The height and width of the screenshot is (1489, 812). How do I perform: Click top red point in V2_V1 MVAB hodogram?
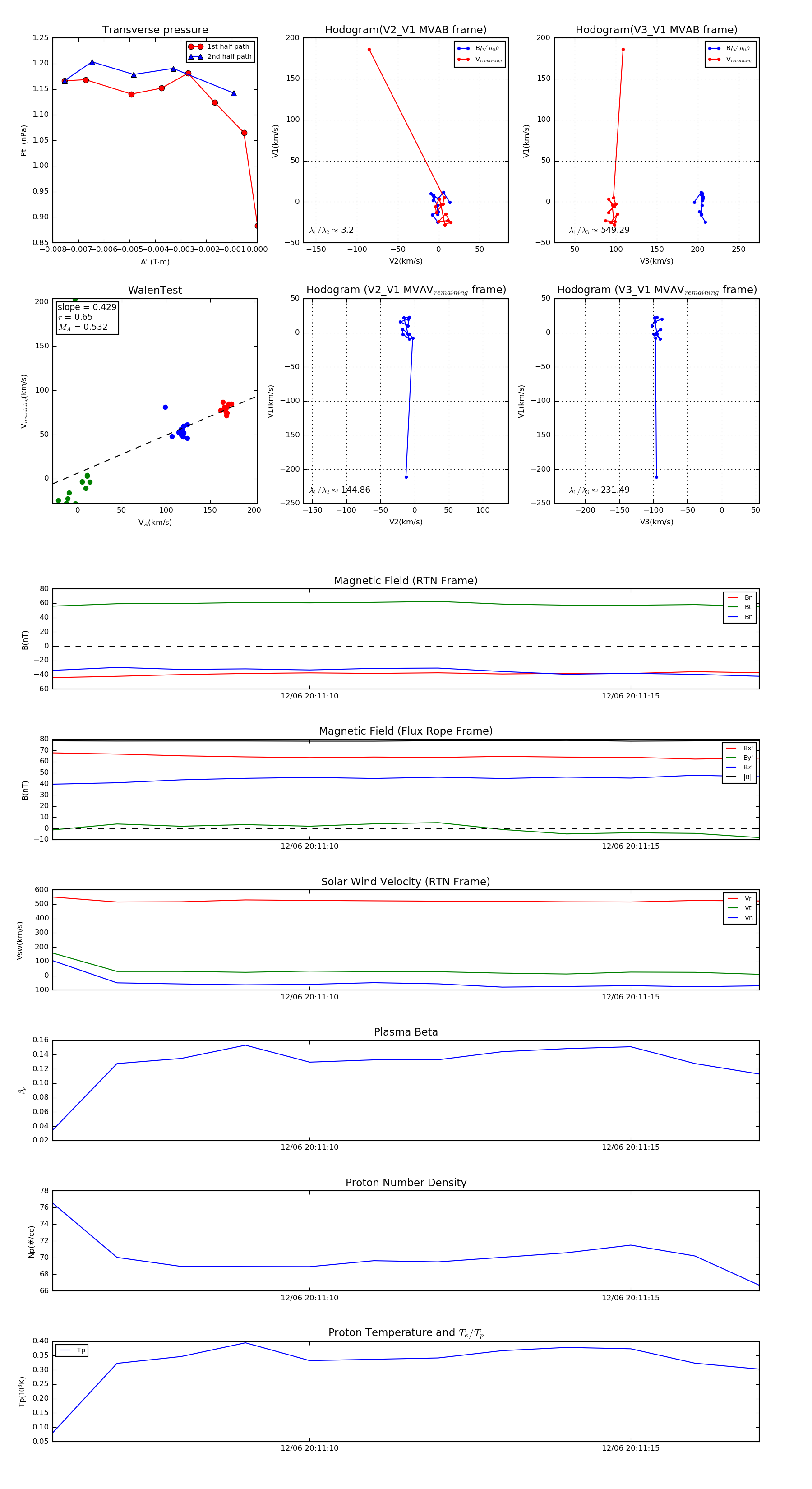pos(369,50)
